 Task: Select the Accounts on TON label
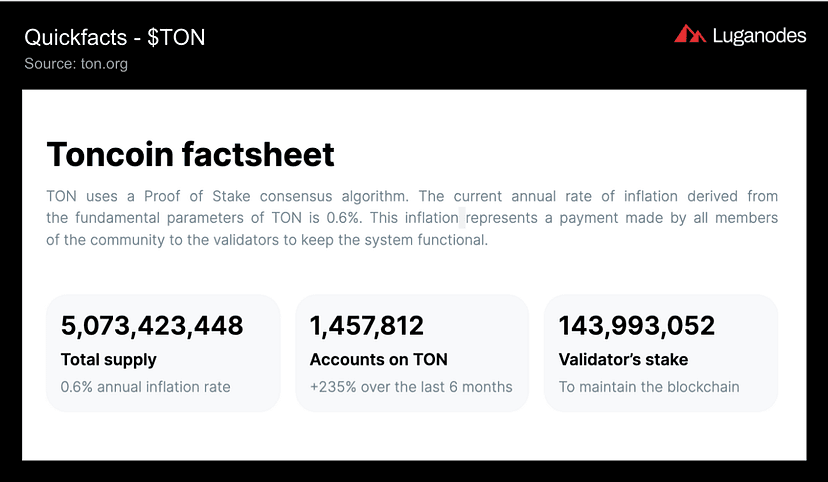pos(379,360)
